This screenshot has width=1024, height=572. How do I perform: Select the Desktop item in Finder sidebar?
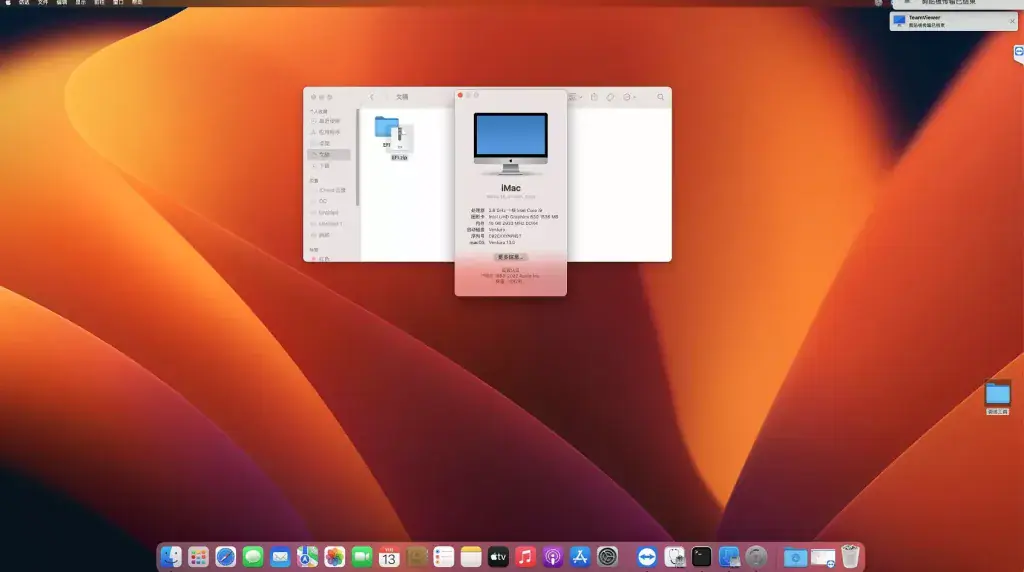coord(328,143)
